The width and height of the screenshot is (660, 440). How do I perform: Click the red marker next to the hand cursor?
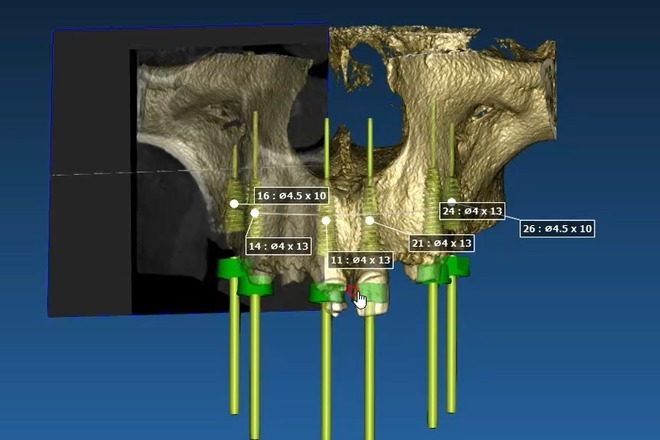coord(351,291)
